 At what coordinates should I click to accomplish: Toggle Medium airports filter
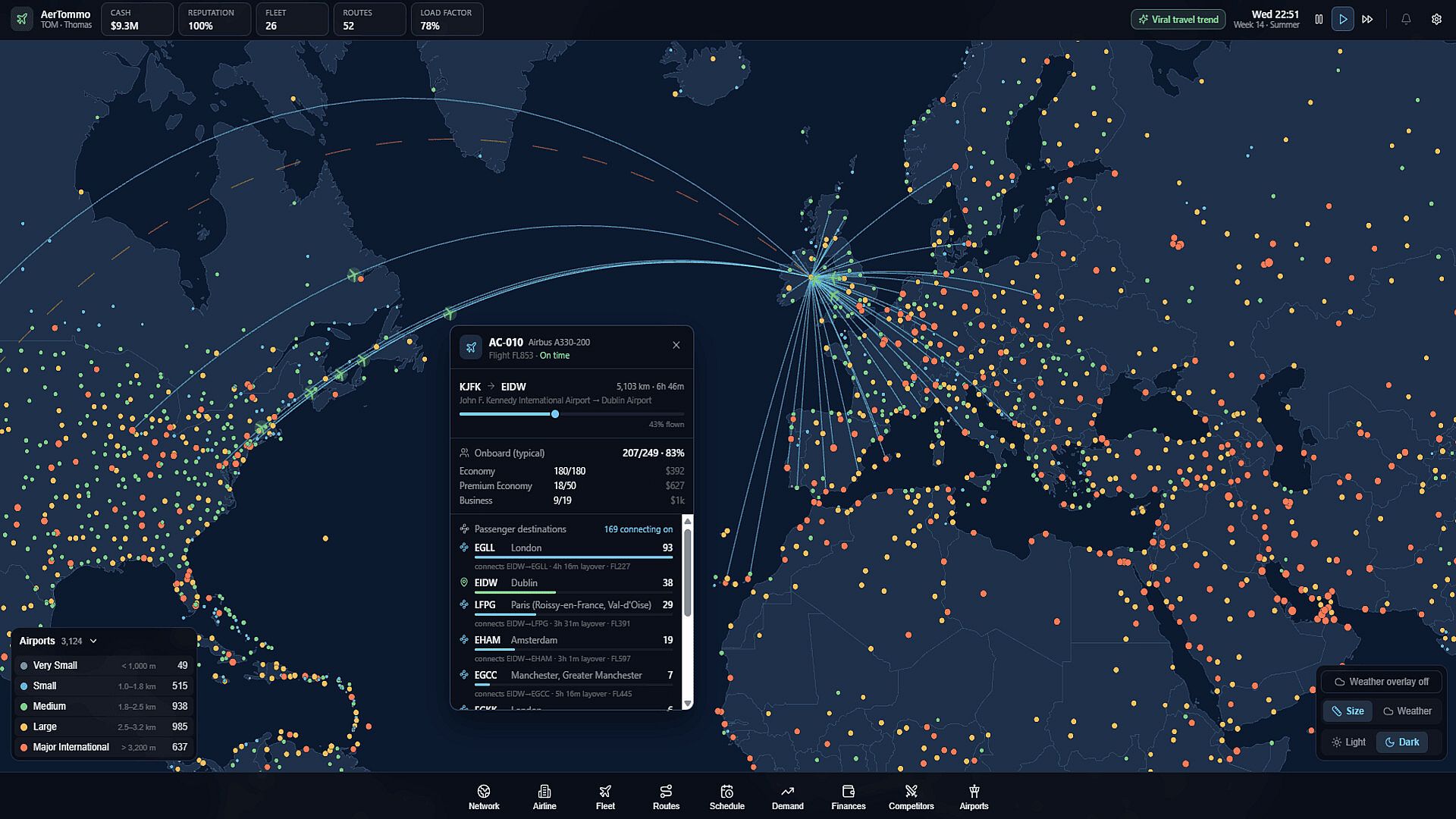point(105,707)
